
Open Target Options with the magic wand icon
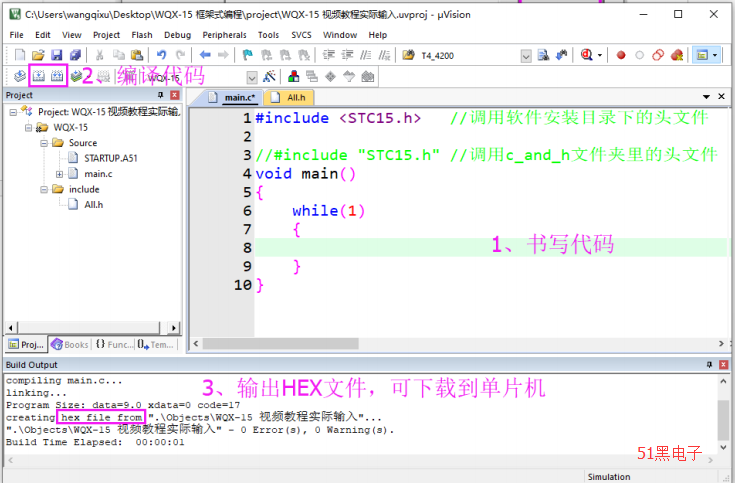(269, 76)
